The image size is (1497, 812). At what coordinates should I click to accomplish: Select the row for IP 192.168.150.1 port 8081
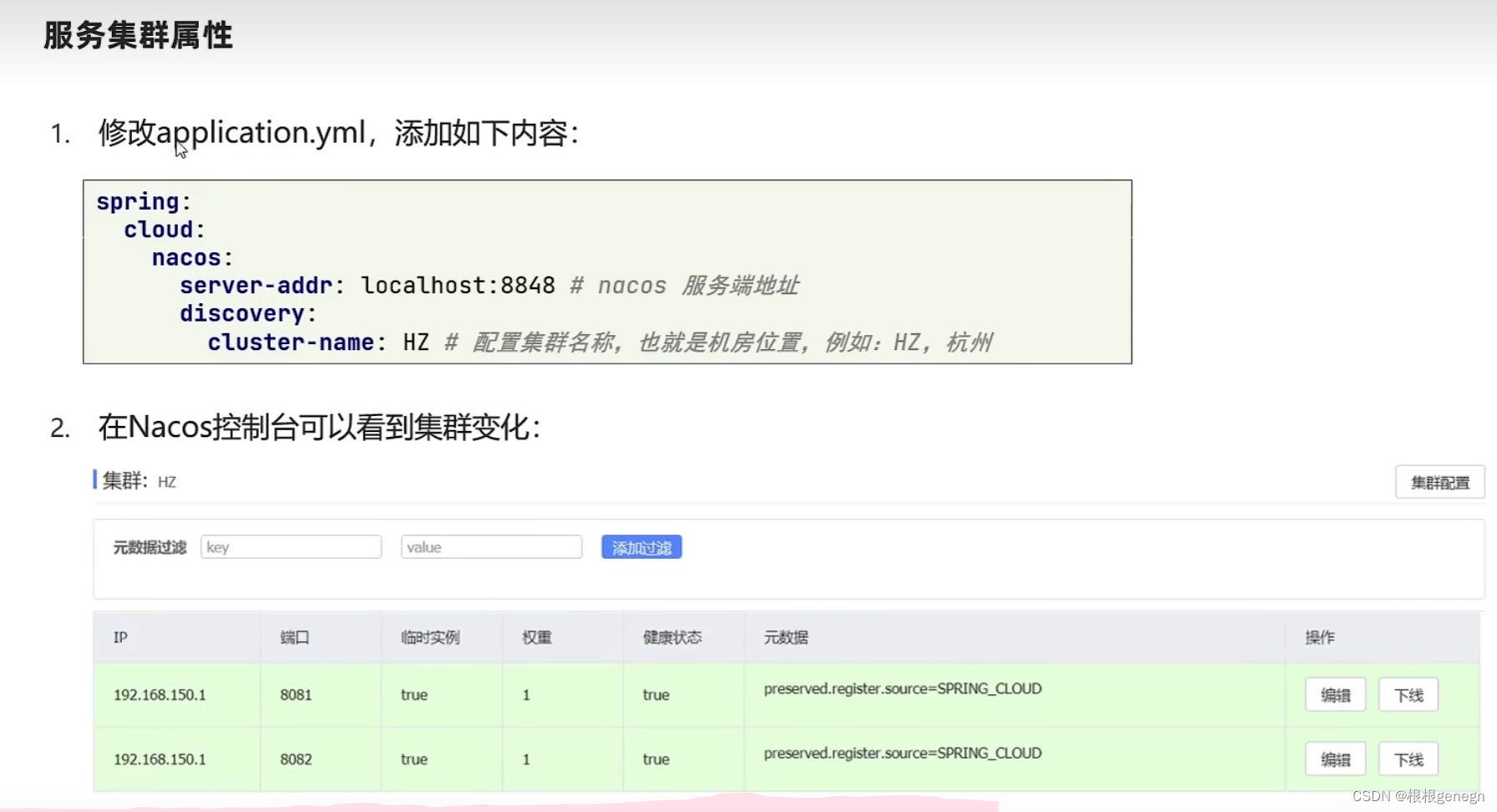pyautogui.click(x=160, y=694)
